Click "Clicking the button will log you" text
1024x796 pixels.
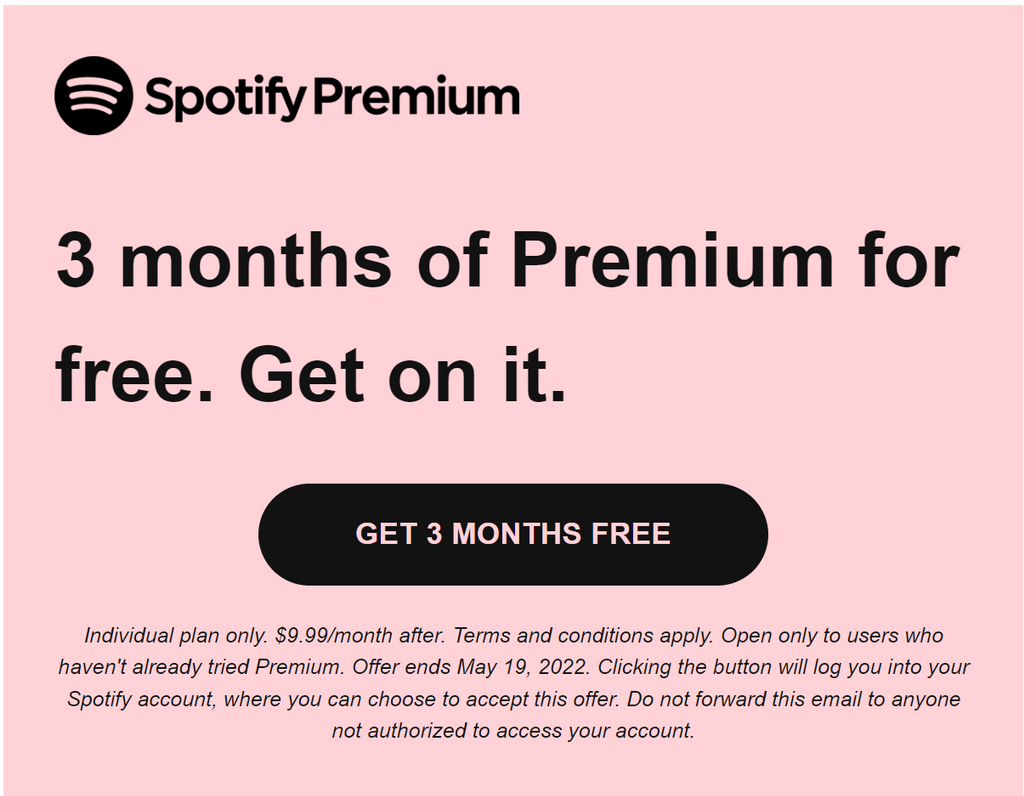click(752, 667)
